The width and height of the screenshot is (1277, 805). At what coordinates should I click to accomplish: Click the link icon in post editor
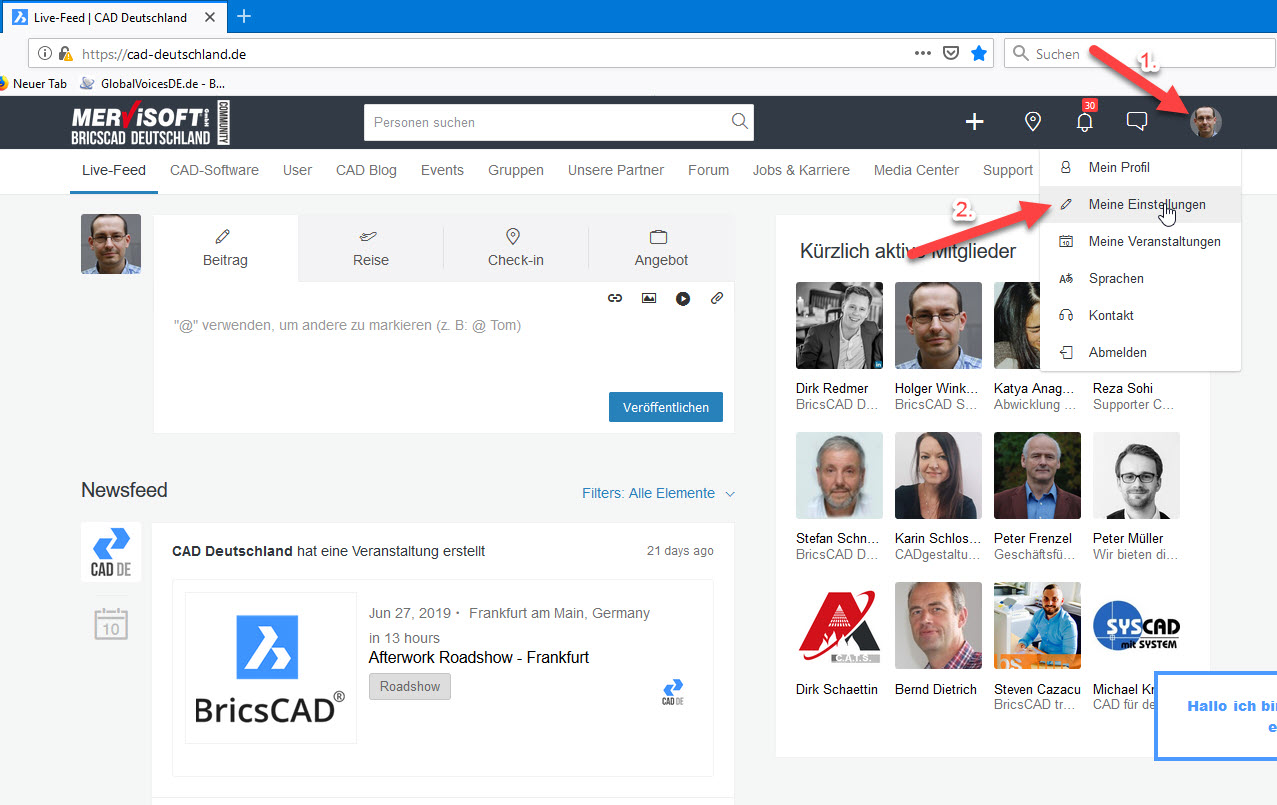(615, 298)
